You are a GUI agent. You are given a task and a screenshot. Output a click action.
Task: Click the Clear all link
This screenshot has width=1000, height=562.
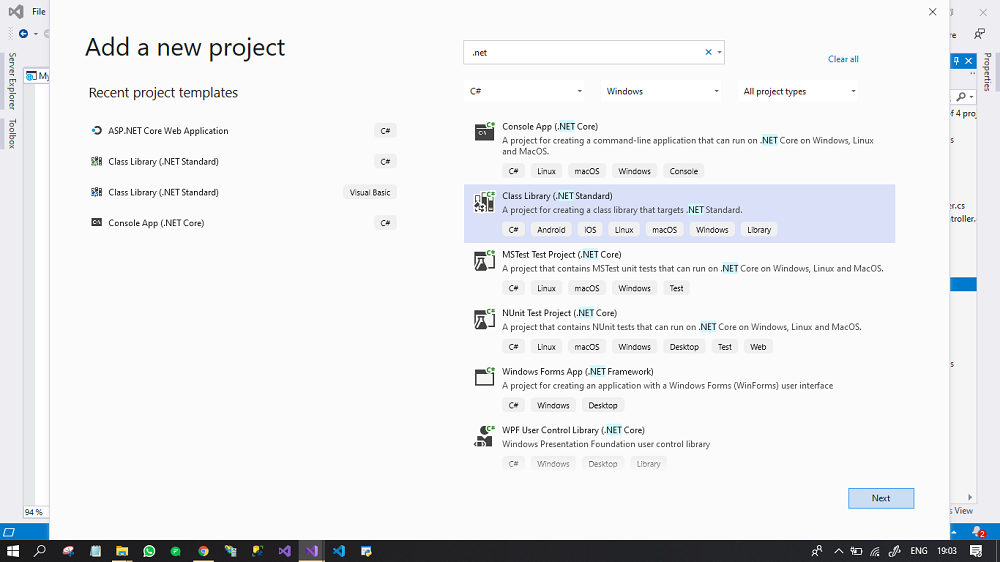[843, 59]
